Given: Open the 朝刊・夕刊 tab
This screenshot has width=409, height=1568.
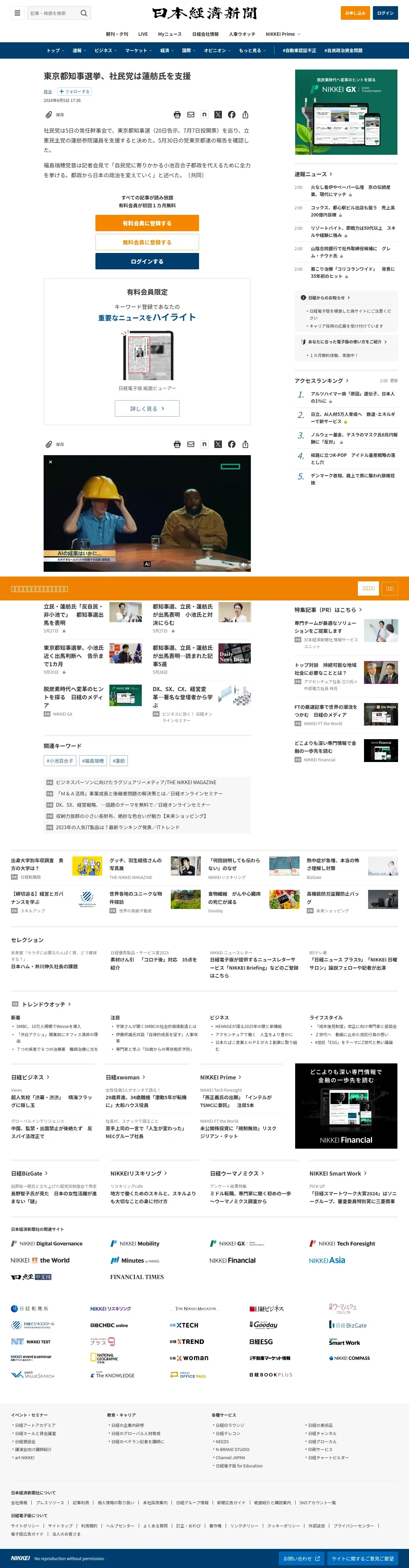Looking at the screenshot, I should 117,34.
